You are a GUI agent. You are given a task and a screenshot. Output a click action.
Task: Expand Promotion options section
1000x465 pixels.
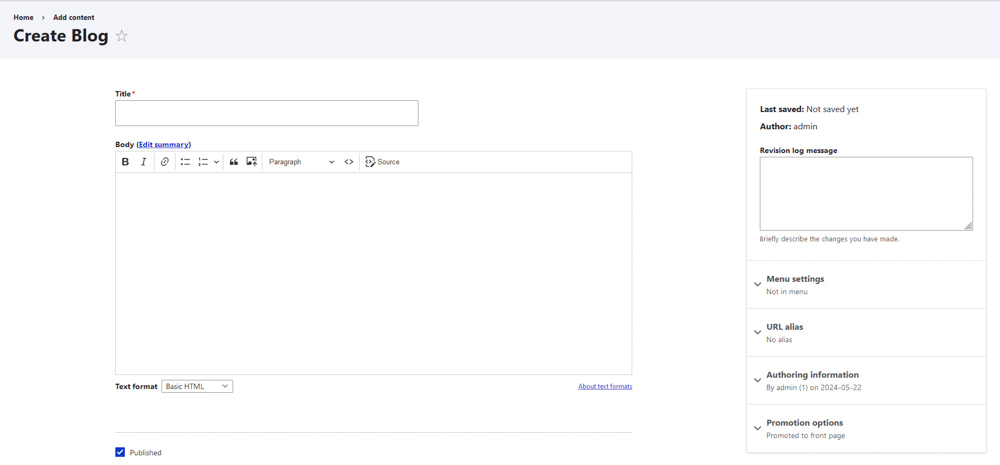tap(866, 428)
